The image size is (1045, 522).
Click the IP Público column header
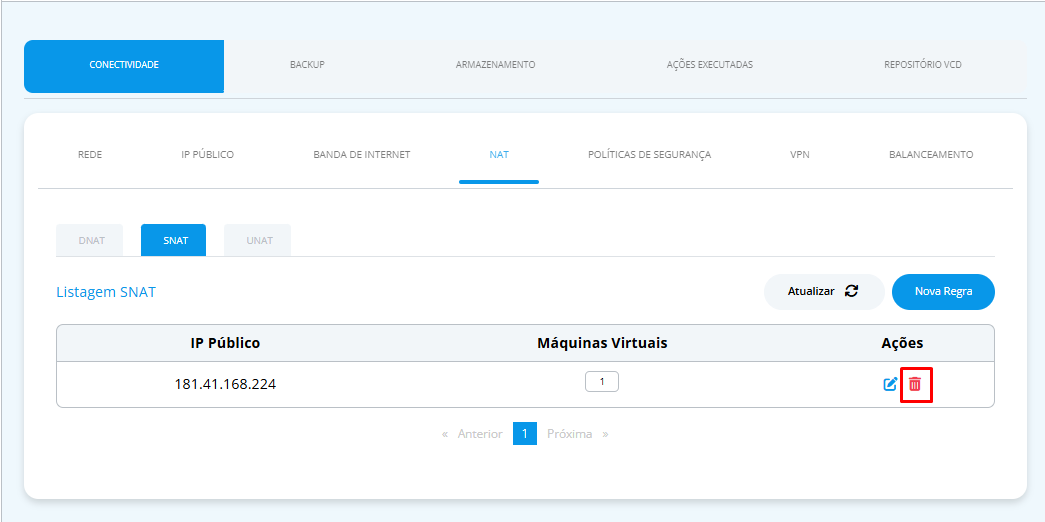(x=225, y=343)
